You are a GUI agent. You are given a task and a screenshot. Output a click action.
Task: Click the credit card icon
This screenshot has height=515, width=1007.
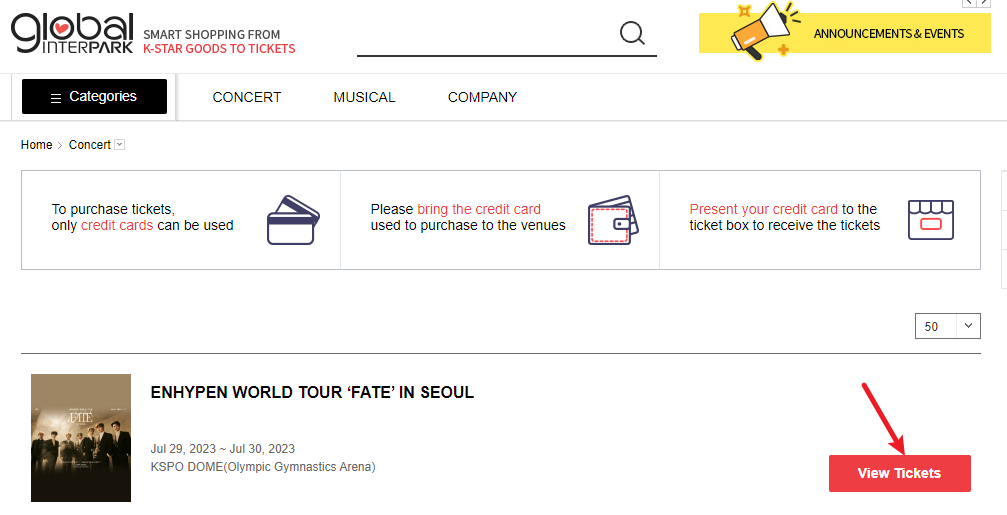click(x=292, y=220)
